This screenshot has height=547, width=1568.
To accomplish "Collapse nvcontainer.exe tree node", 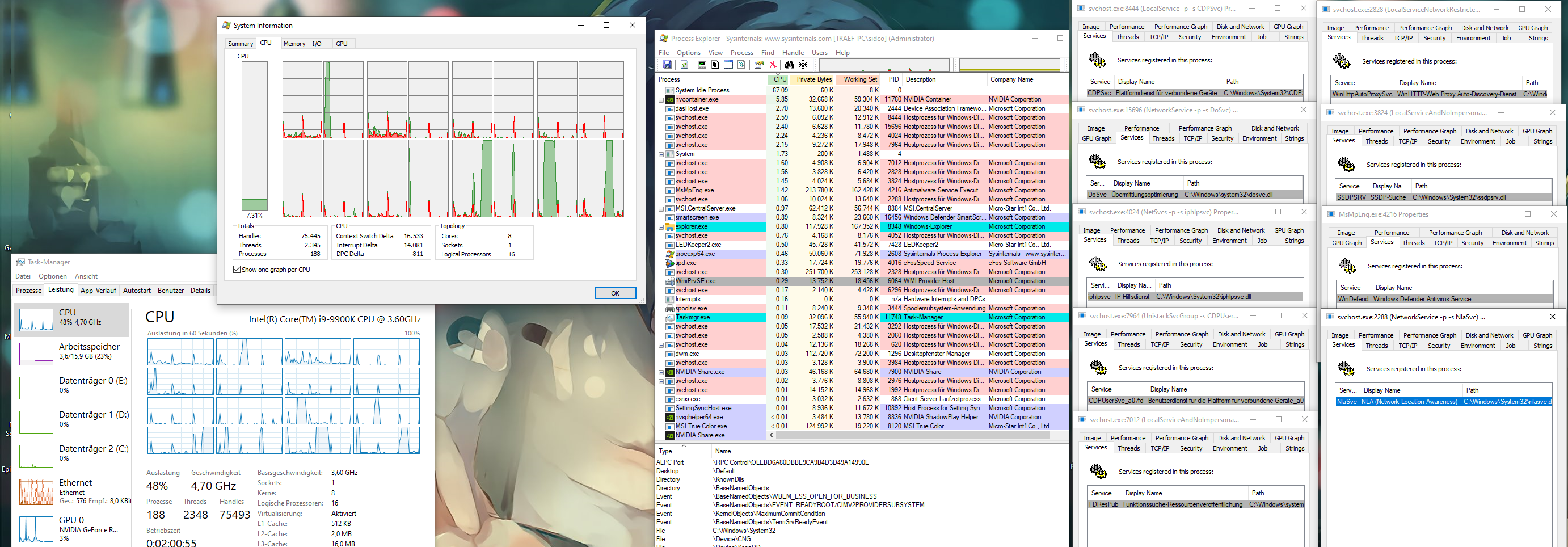I will click(x=661, y=99).
